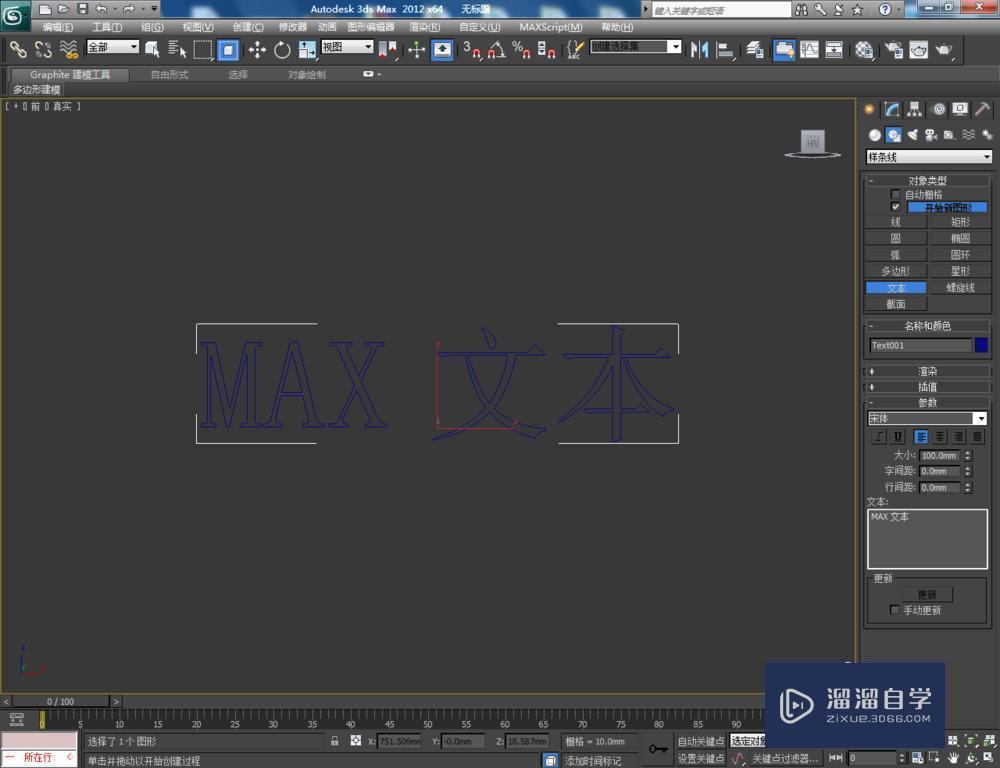Activate the Select and Rotate tool
1000x768 pixels.
tap(283, 50)
